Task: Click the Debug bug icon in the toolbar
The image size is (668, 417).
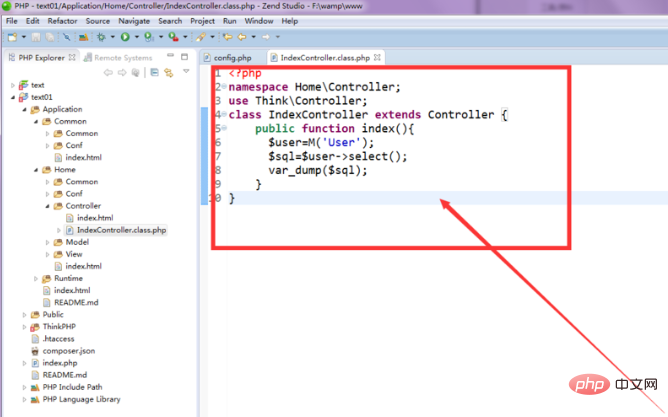Action: (102, 37)
